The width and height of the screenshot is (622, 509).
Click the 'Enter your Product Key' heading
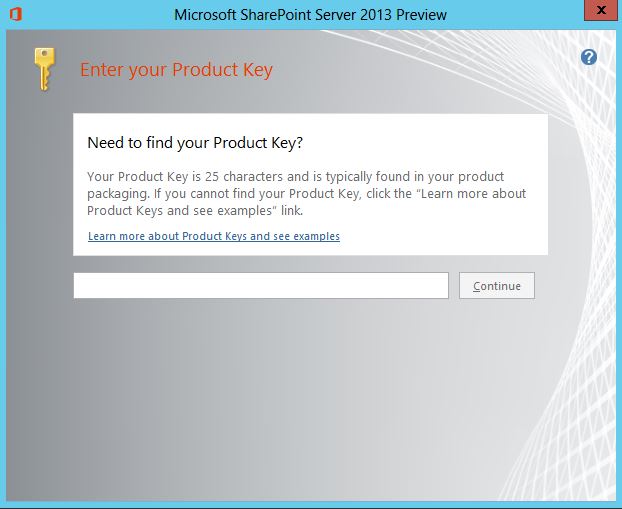click(177, 70)
